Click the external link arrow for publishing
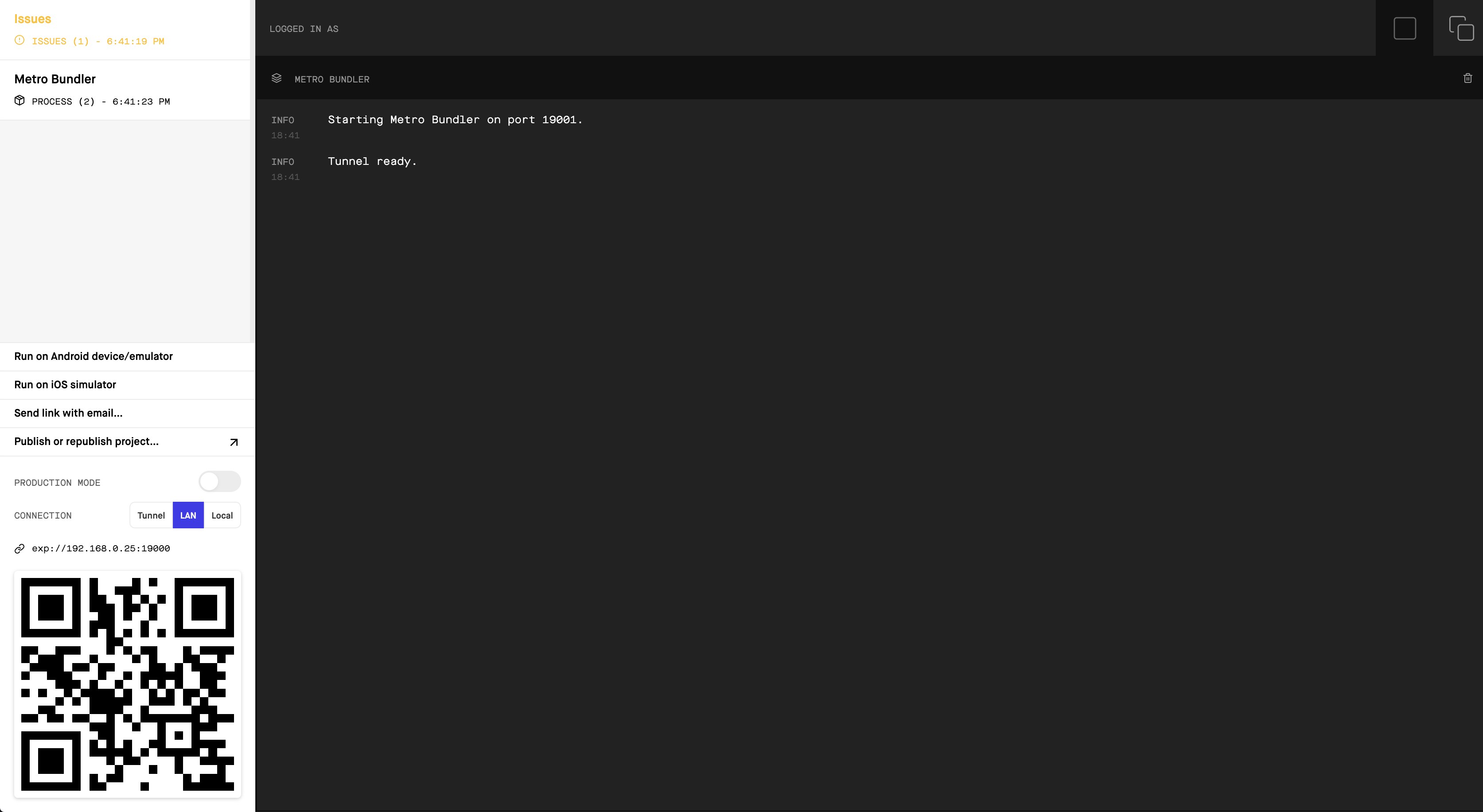Viewport: 1483px width, 812px height. click(234, 442)
